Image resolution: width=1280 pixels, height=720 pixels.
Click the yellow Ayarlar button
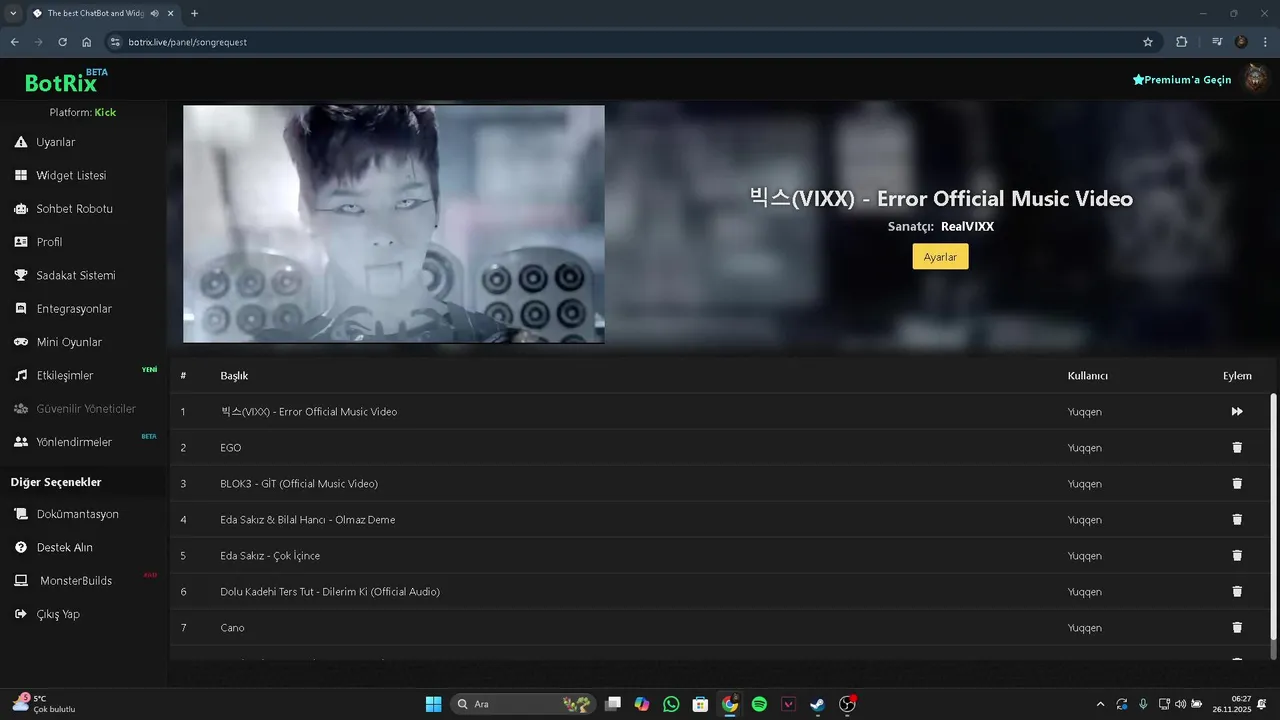[x=940, y=257]
